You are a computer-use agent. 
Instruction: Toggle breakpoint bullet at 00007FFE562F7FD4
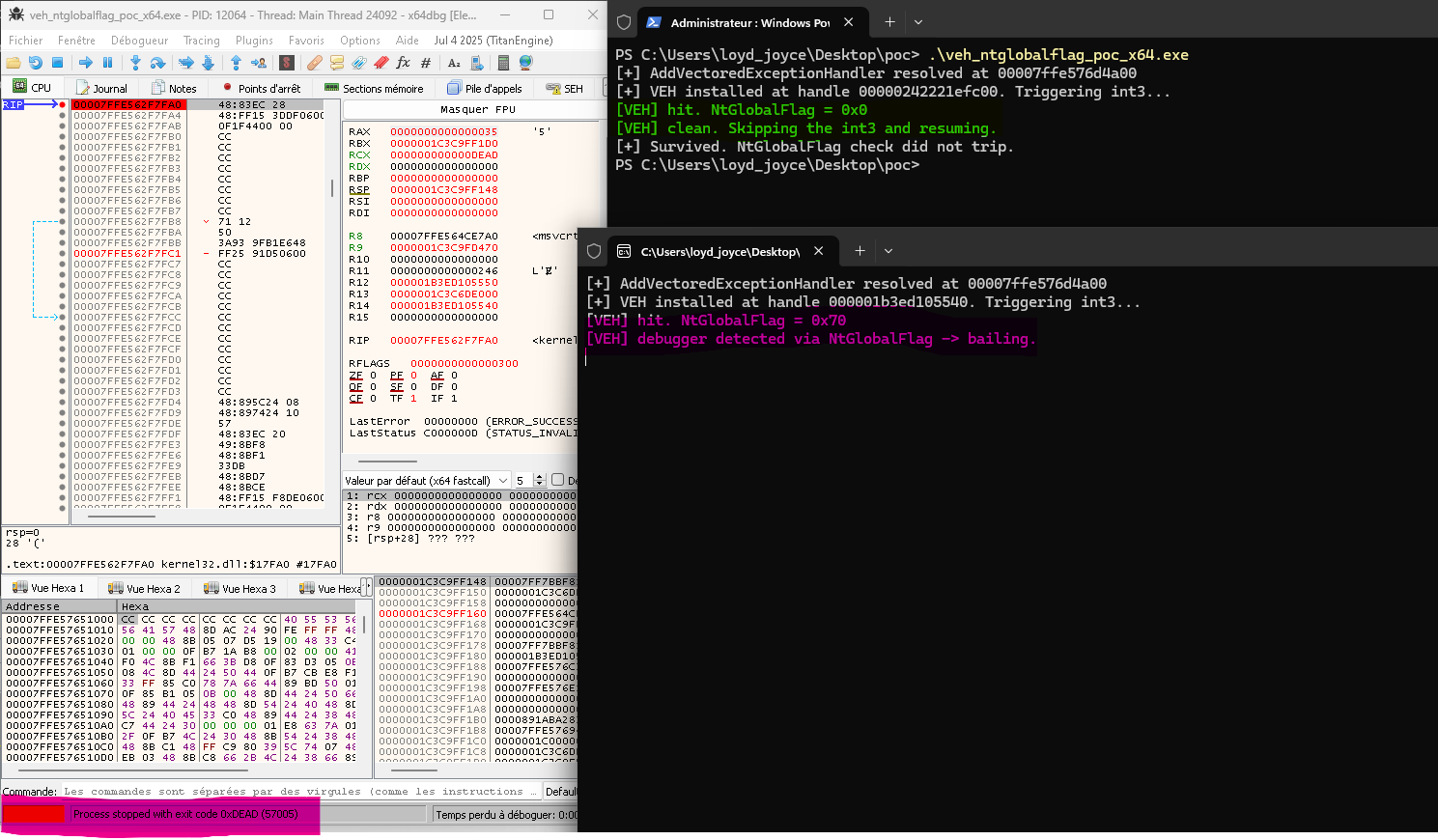coord(63,402)
